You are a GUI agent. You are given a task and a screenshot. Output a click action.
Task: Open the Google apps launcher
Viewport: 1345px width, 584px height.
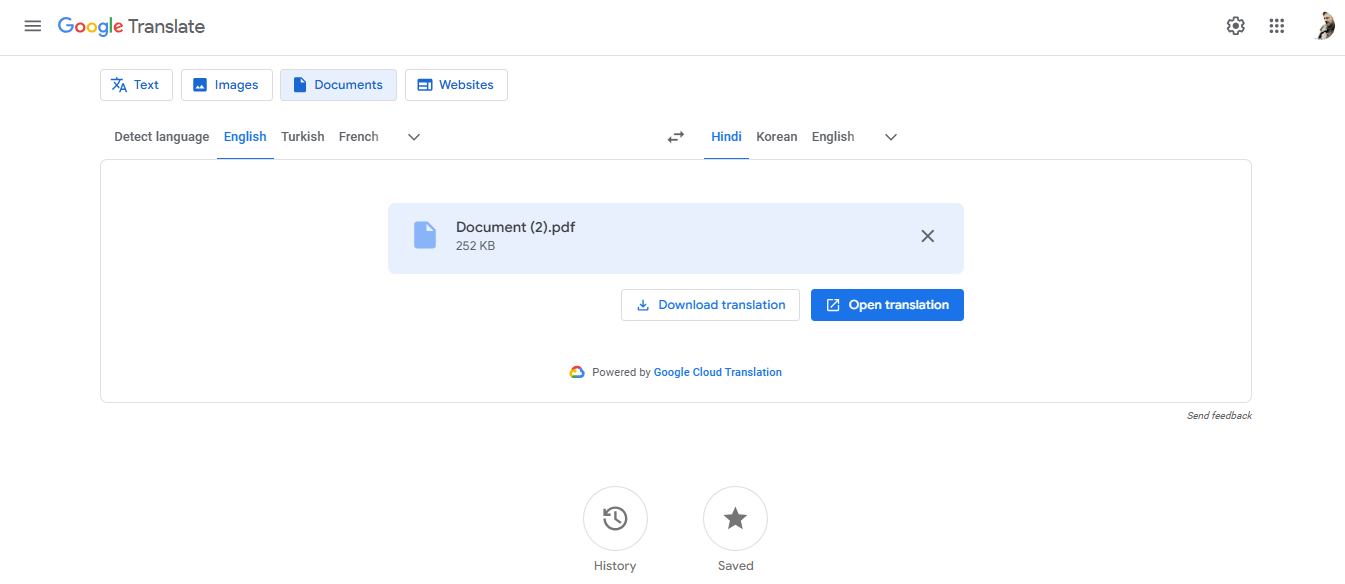pos(1276,26)
